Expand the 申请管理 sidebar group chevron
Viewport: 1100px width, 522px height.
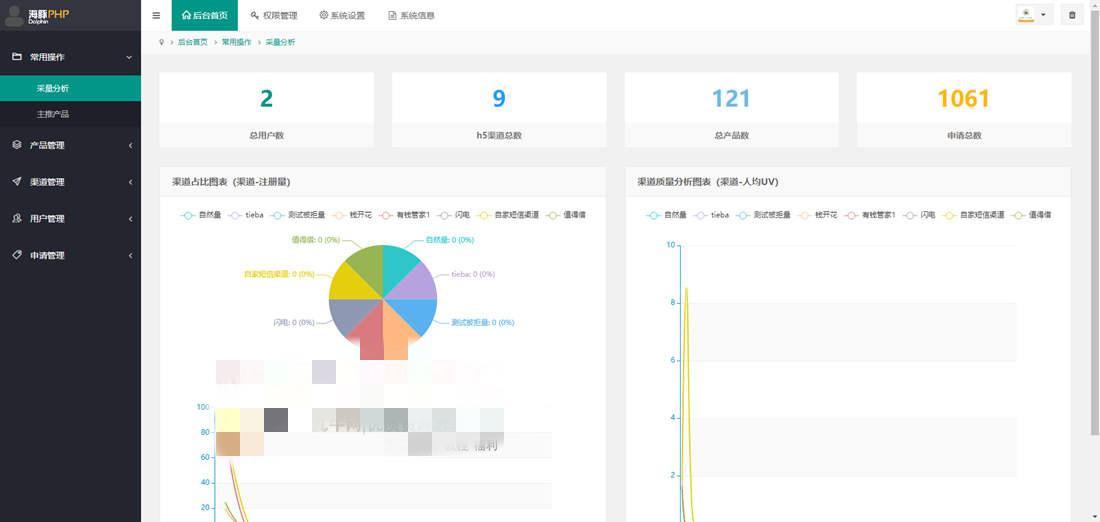coord(130,255)
